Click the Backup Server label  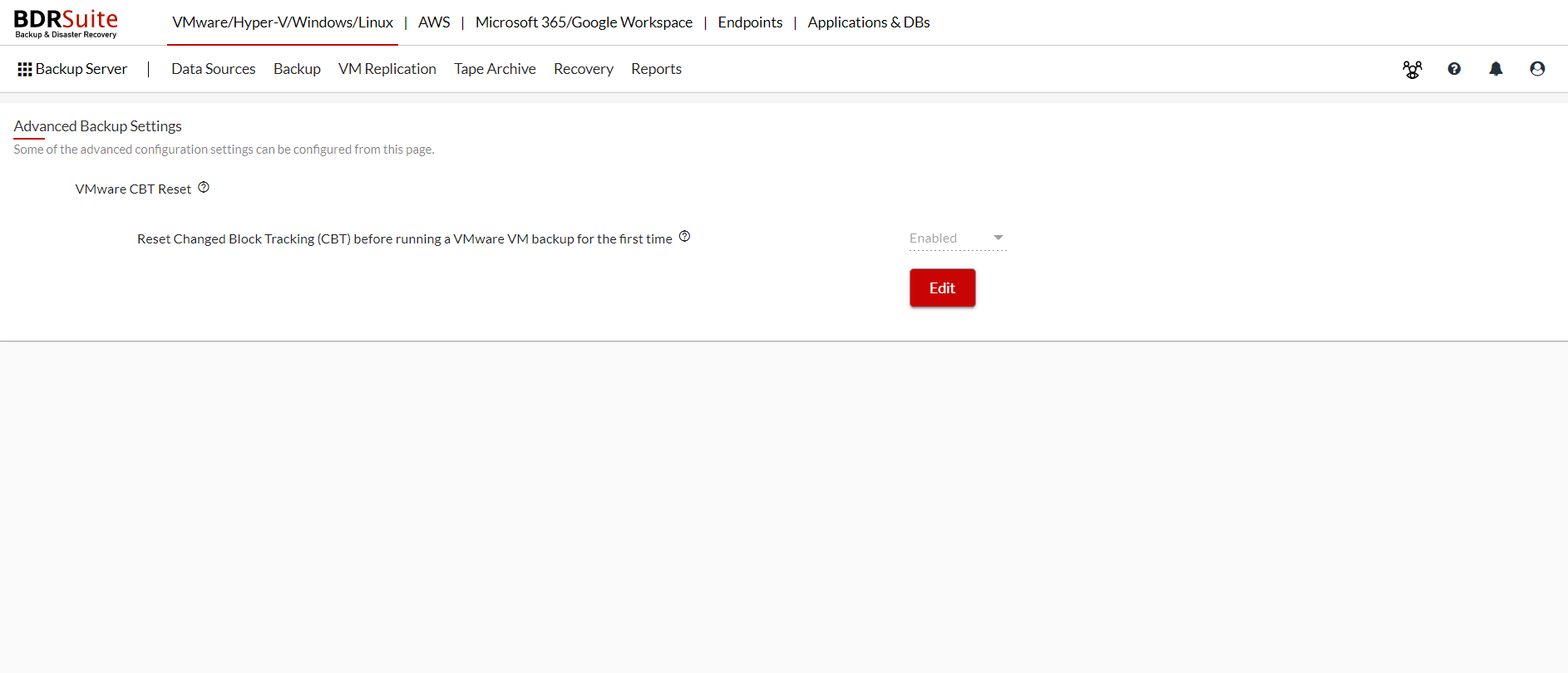pos(81,69)
